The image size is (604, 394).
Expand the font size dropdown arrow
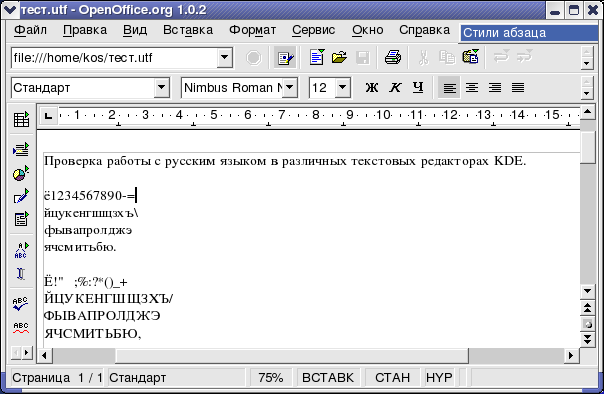(343, 88)
